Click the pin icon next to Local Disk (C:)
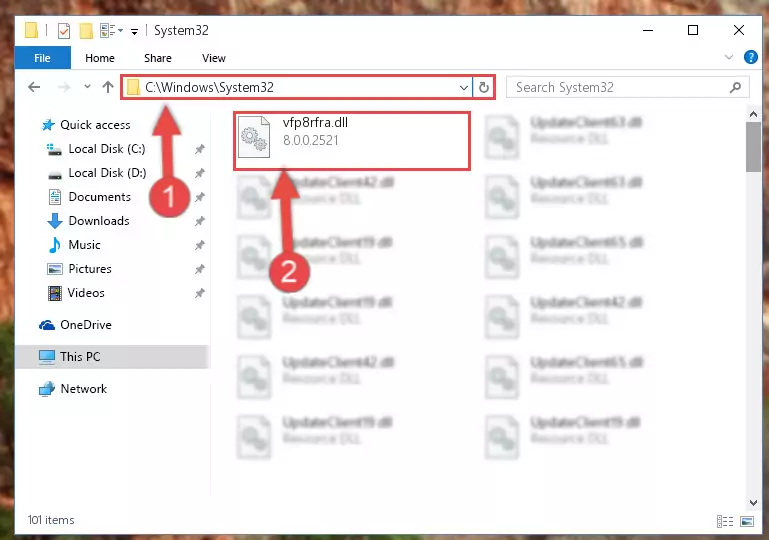 [200, 149]
